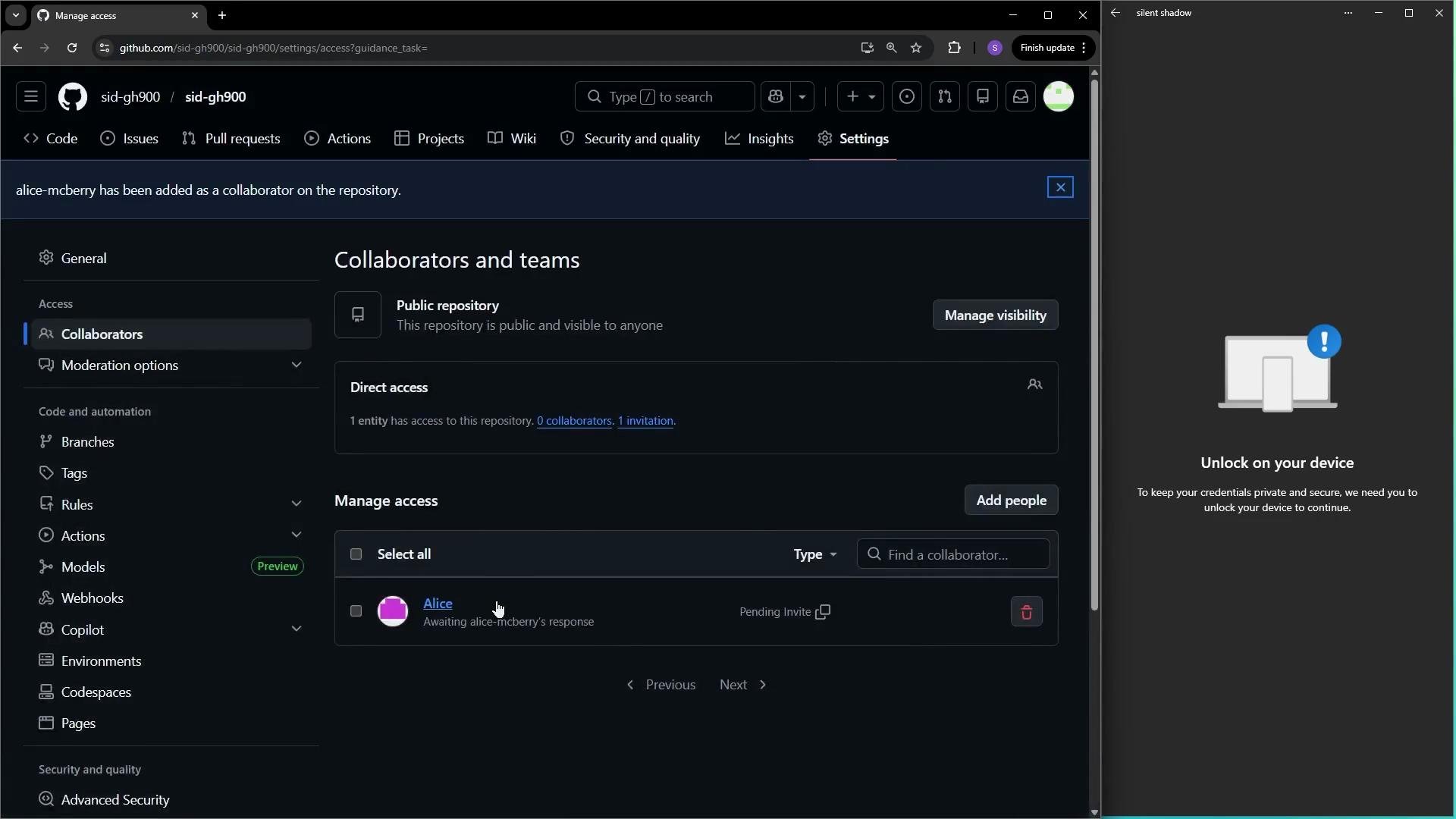This screenshot has width=1456, height=819.
Task: Click the install app icon in address bar
Action: click(x=868, y=48)
